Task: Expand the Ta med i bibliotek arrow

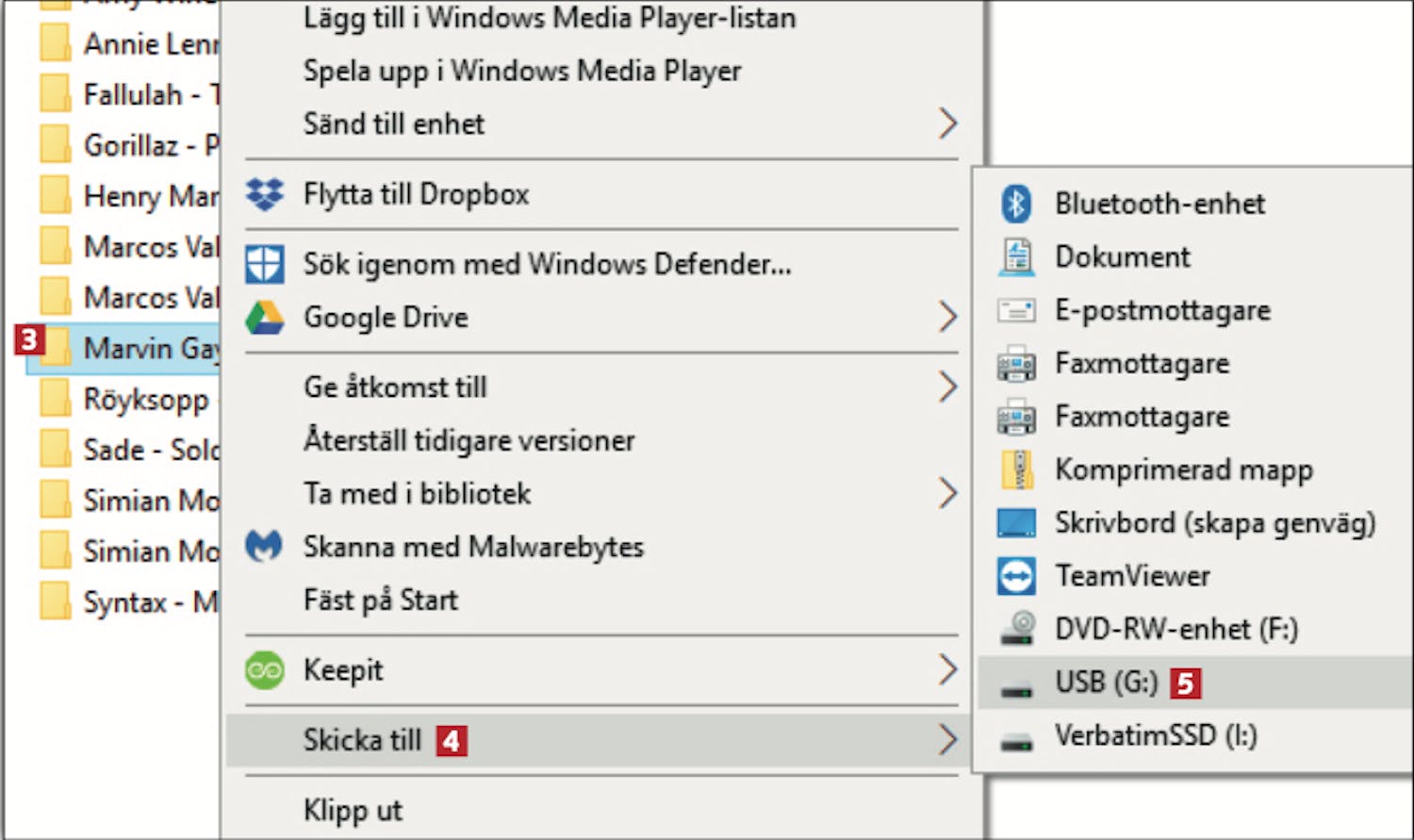Action: pos(947,493)
